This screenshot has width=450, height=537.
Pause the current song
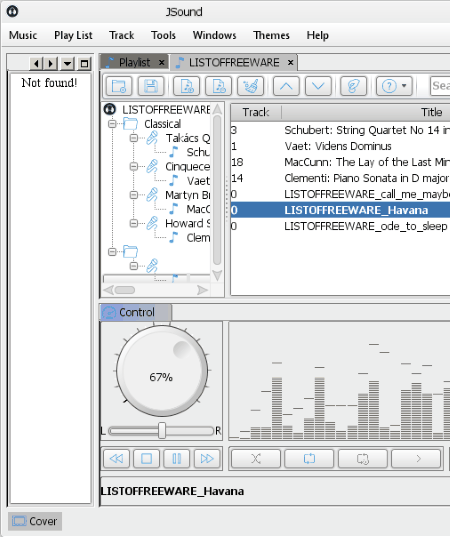tap(177, 458)
